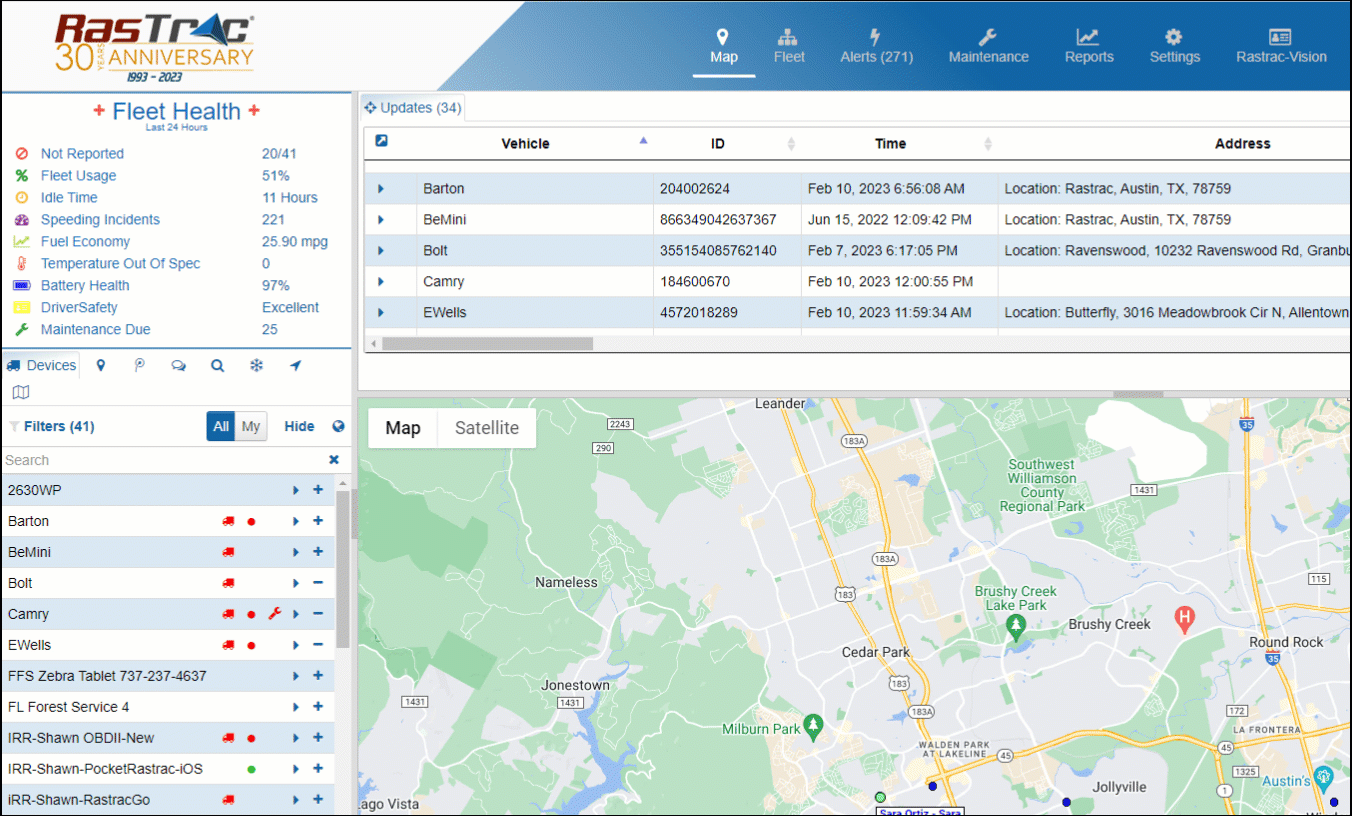Switch map view to Satellite
Screen dimensions: 1352x816
coord(487,428)
